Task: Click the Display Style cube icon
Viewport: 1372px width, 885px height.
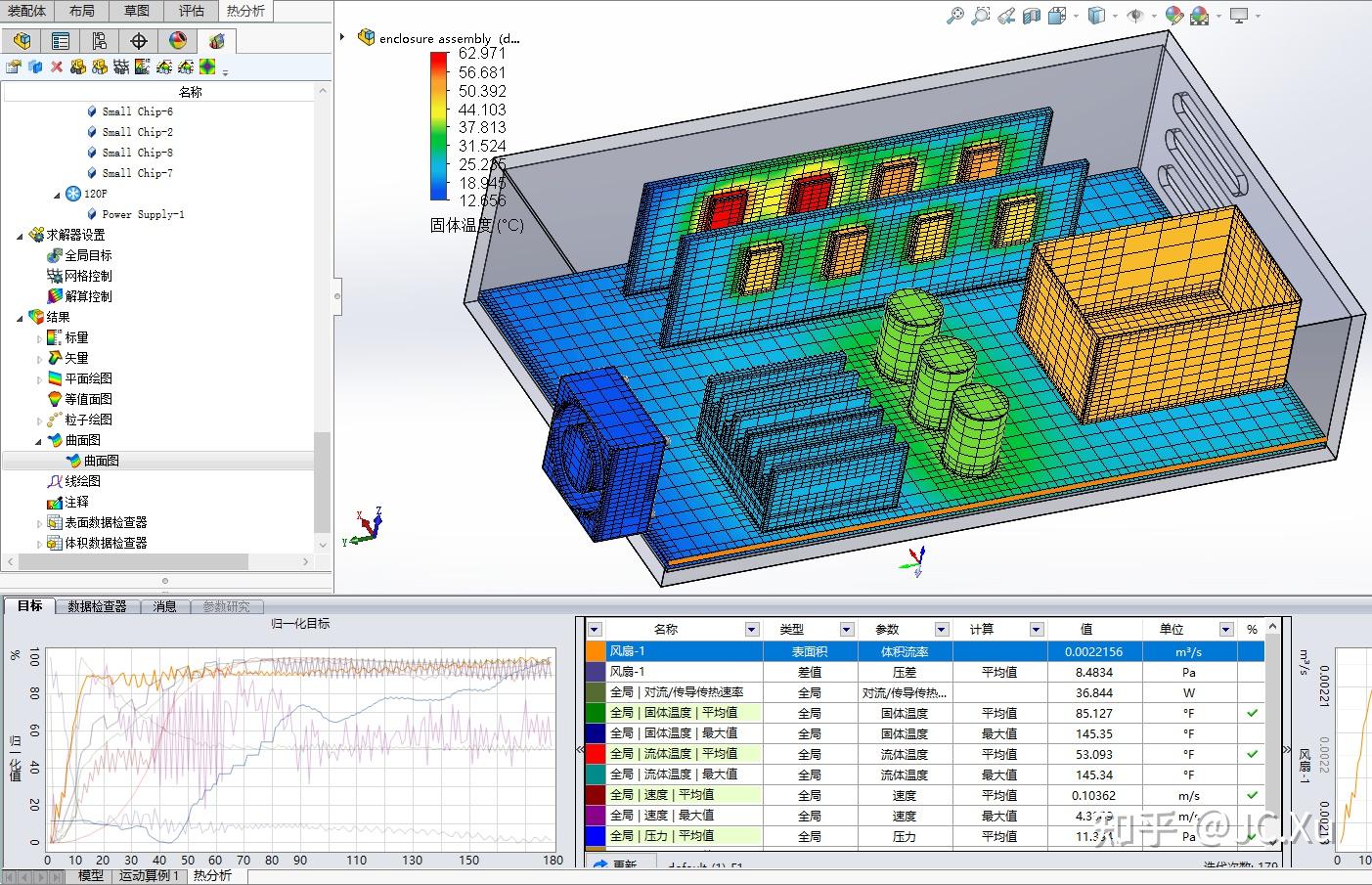Action: pos(1096,16)
